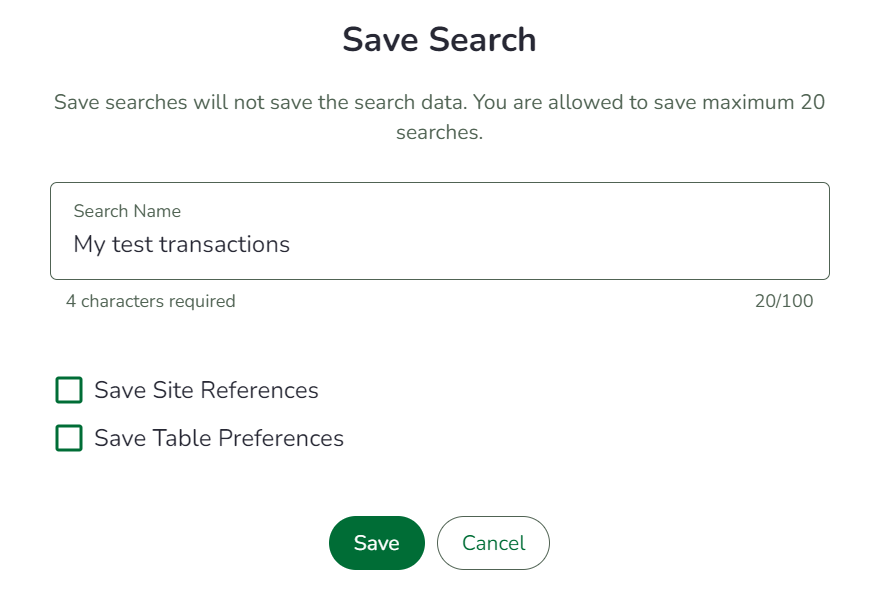The image size is (880, 591).
Task: Click the word "Search" in the dialog title
Action: [x=483, y=40]
